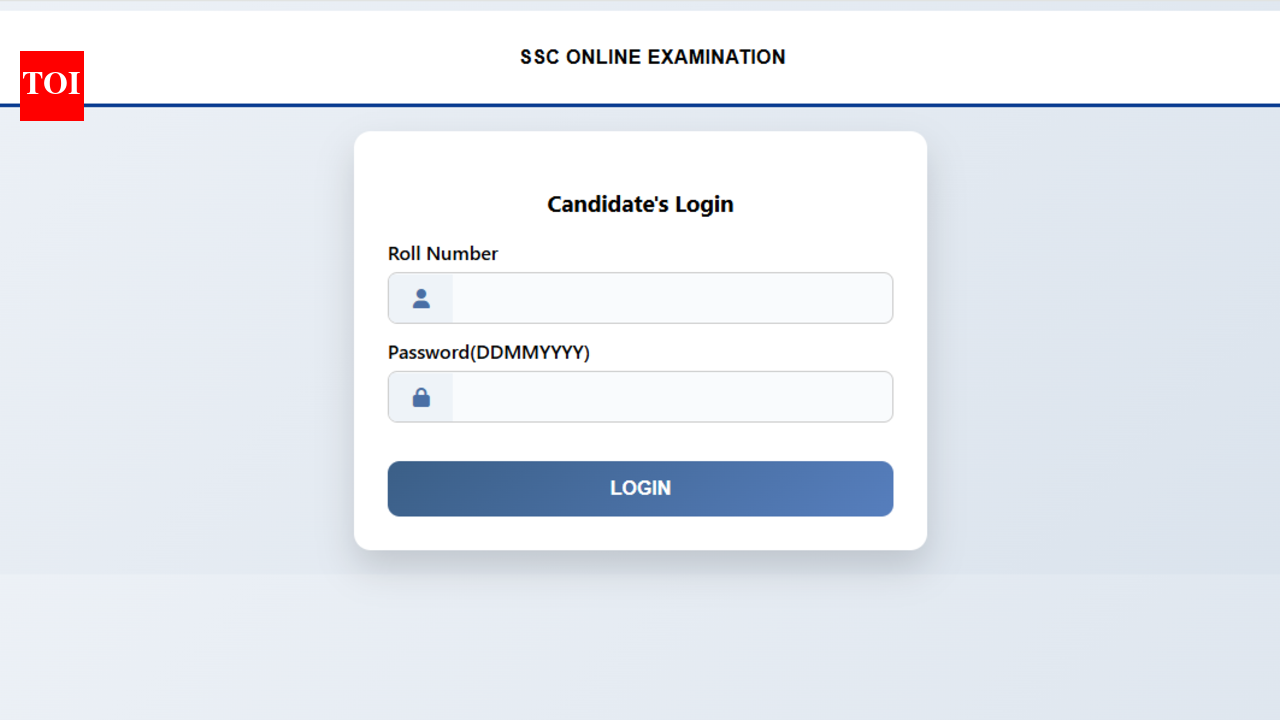Screen dimensions: 1280x720
Task: Click the Candidate's Login heading
Action: (640, 204)
